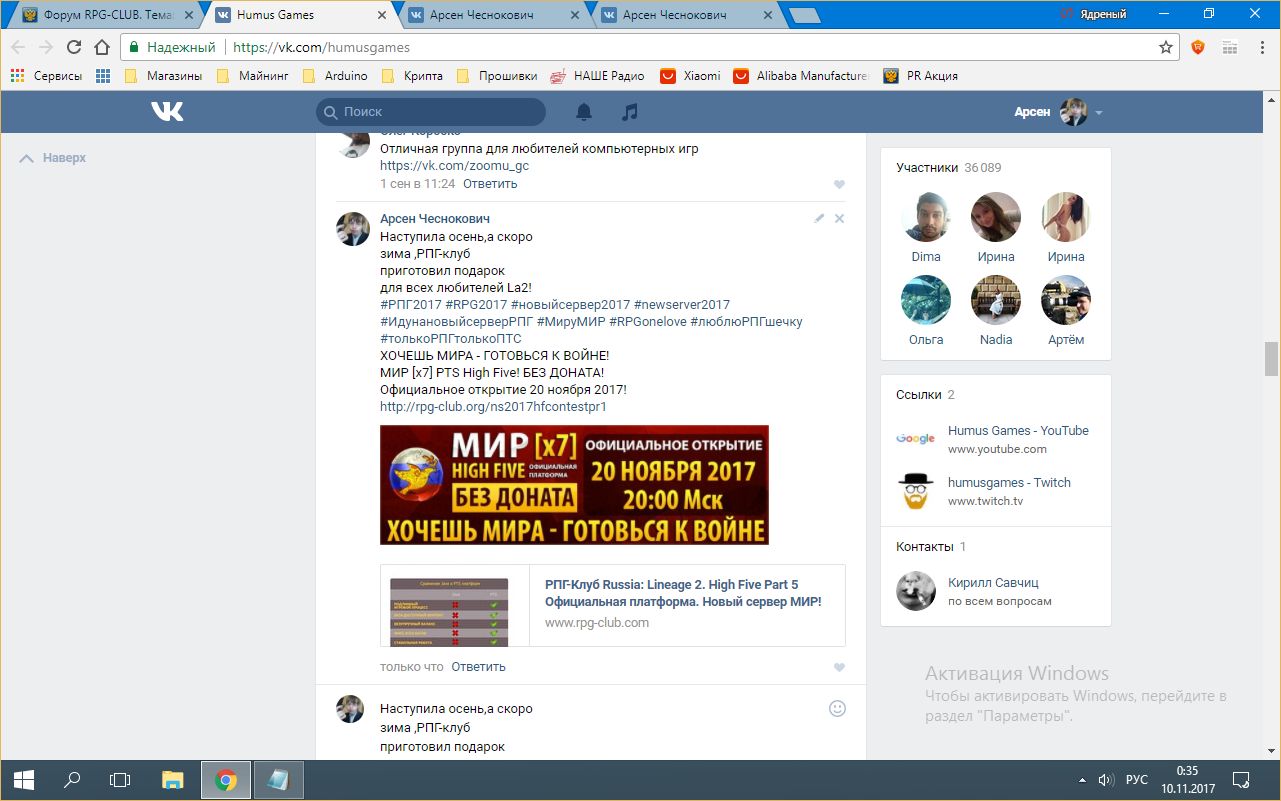Click the orange shield extension icon
This screenshot has width=1281, height=801.
(x=1198, y=47)
